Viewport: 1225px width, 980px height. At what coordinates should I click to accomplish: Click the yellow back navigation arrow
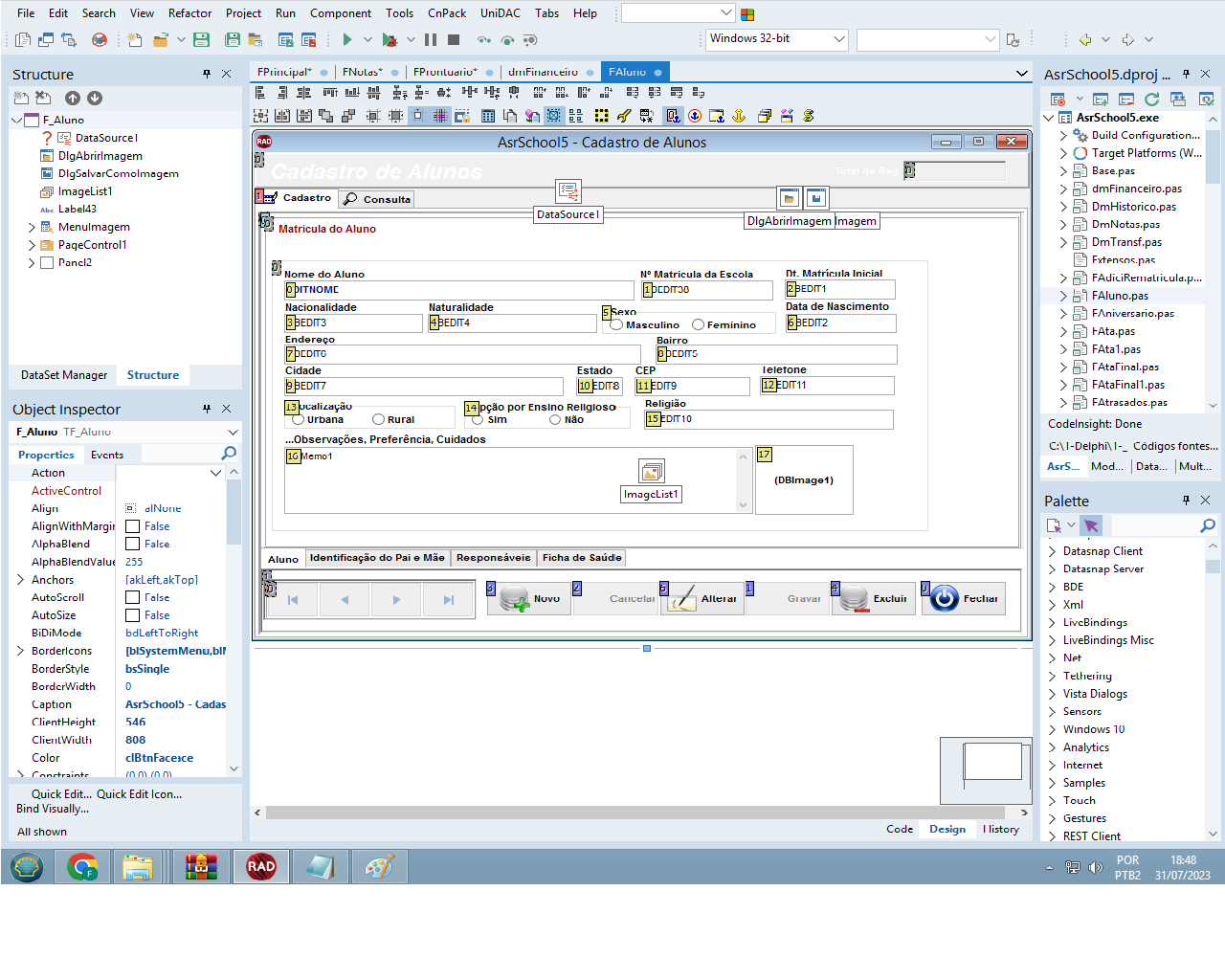click(1085, 39)
